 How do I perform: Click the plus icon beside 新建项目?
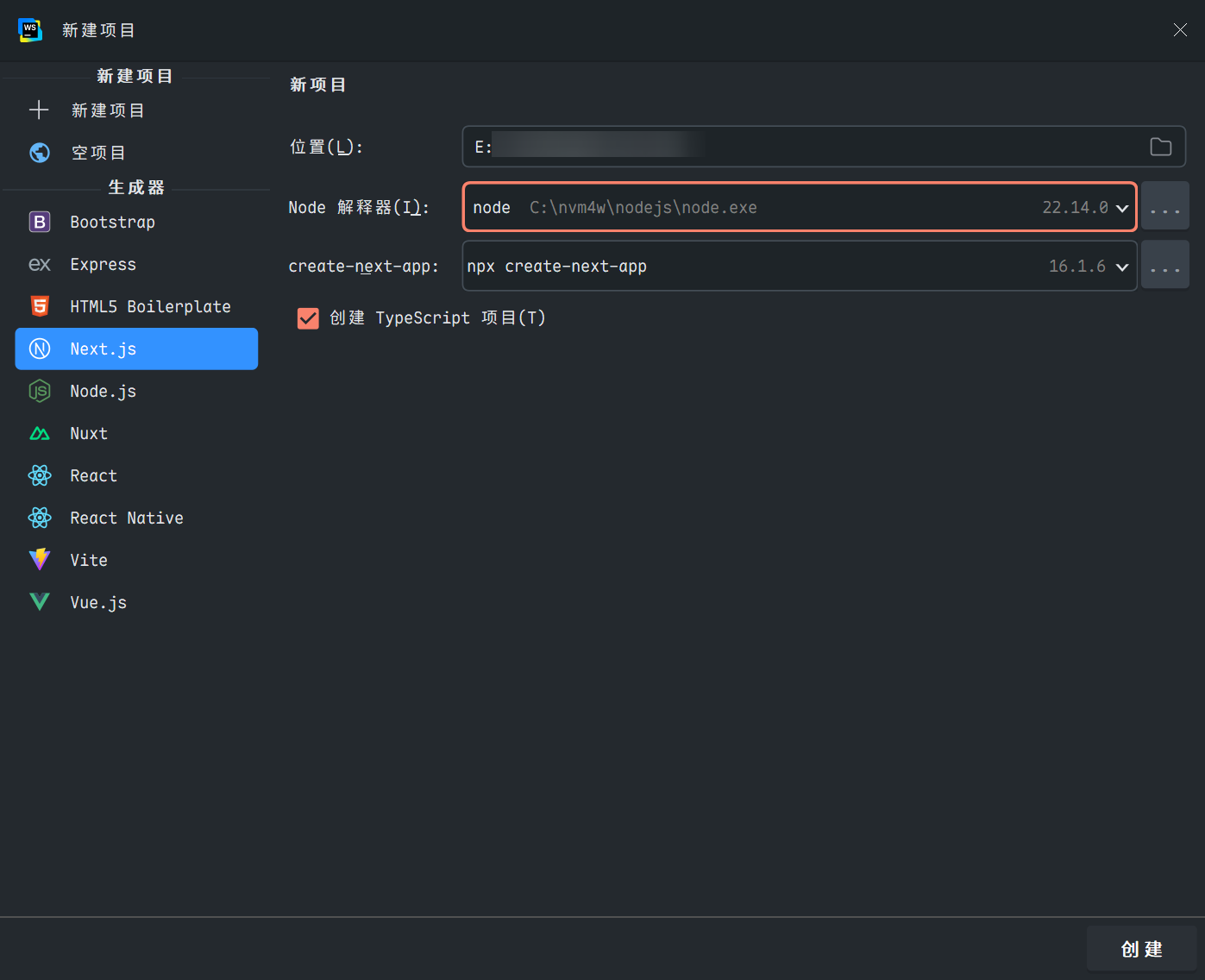coord(39,110)
